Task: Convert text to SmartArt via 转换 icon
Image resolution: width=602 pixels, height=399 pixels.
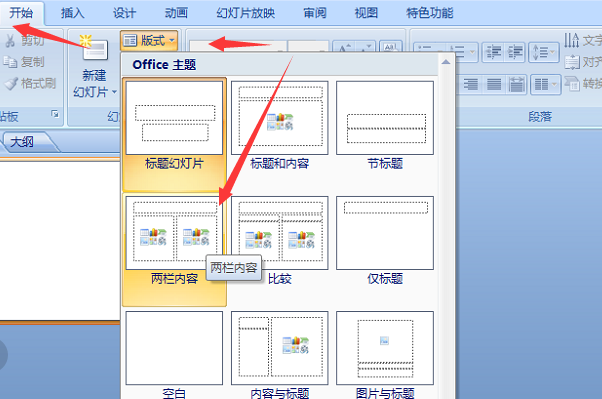Action: pyautogui.click(x=583, y=83)
